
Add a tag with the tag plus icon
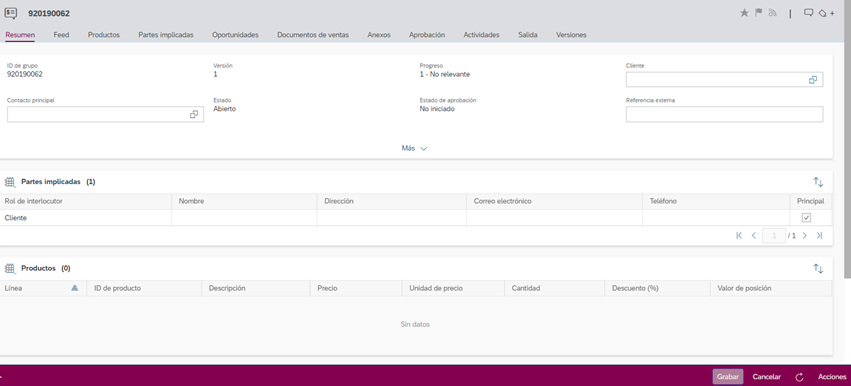[x=826, y=13]
